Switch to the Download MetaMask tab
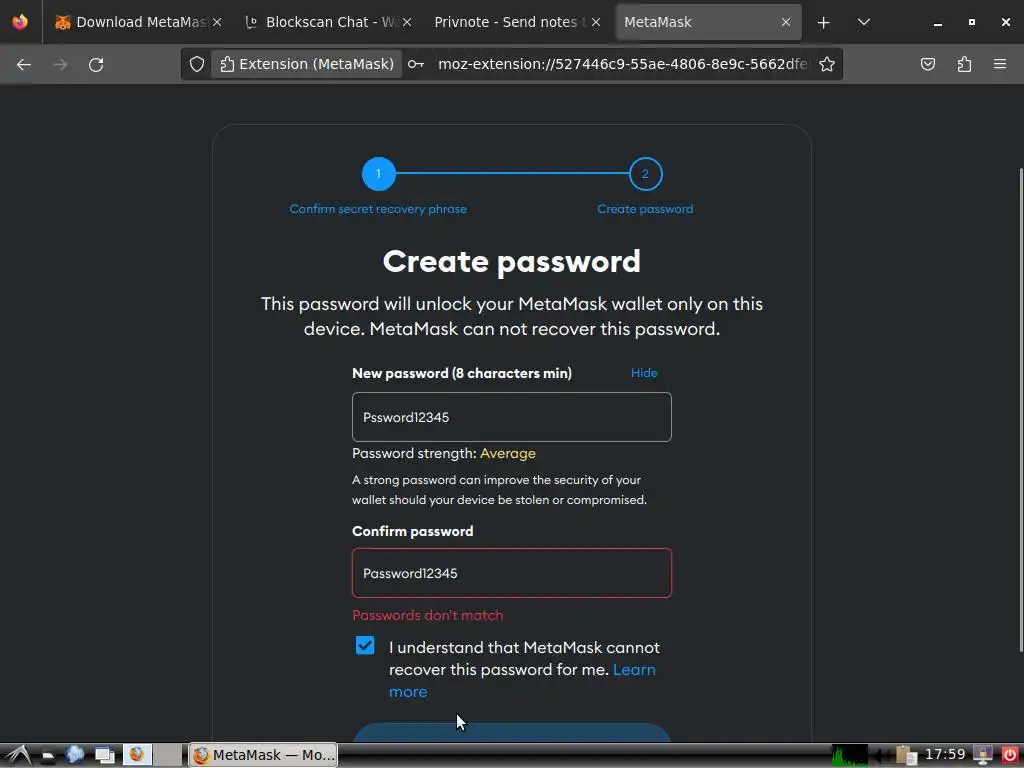Image resolution: width=1024 pixels, height=768 pixels. pos(138,22)
